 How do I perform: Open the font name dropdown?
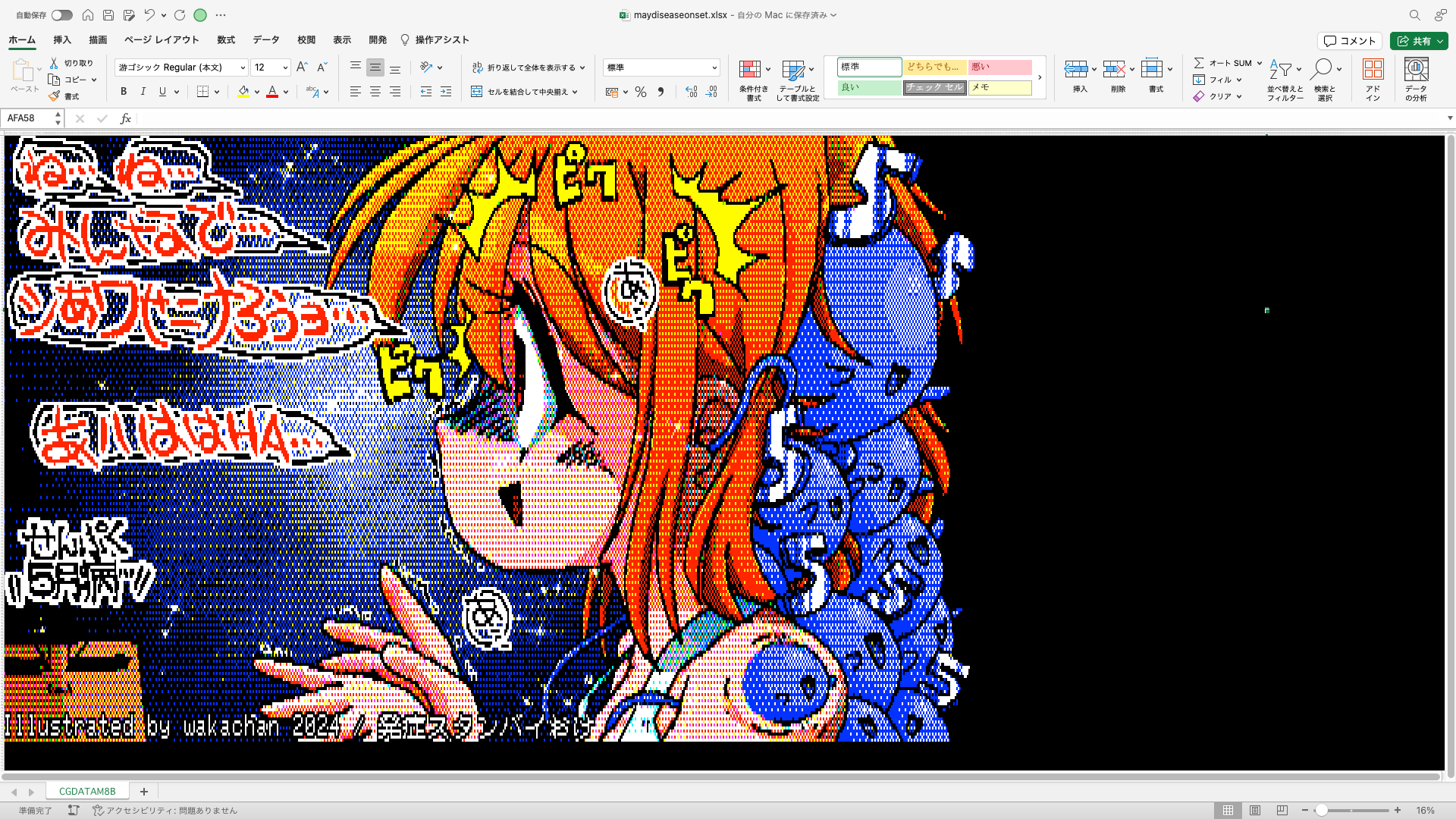pos(243,67)
